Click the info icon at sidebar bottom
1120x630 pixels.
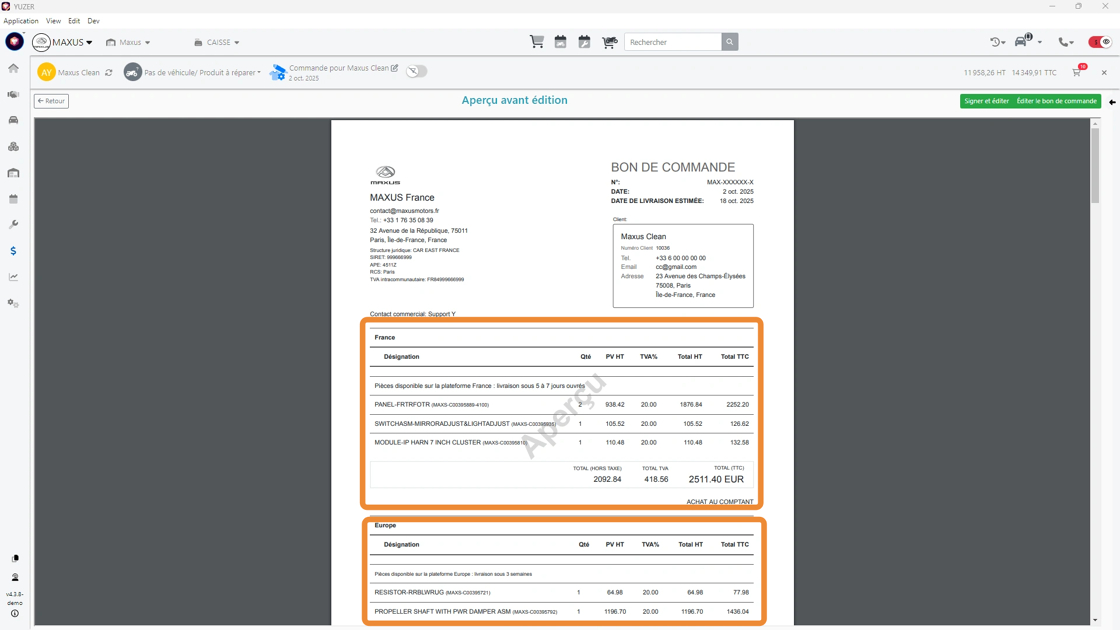click(x=14, y=614)
